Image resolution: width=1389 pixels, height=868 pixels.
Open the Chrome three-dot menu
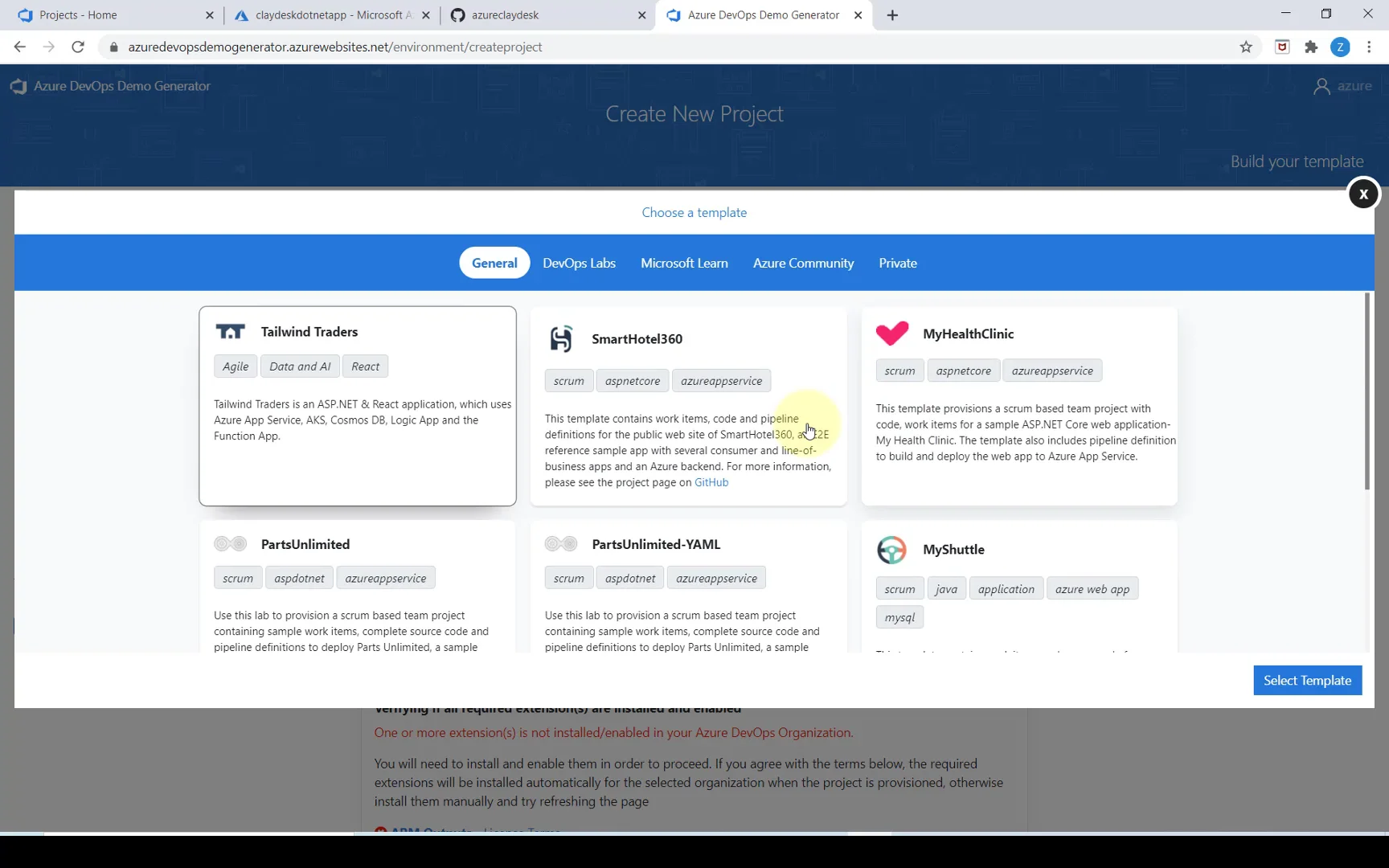point(1369,47)
